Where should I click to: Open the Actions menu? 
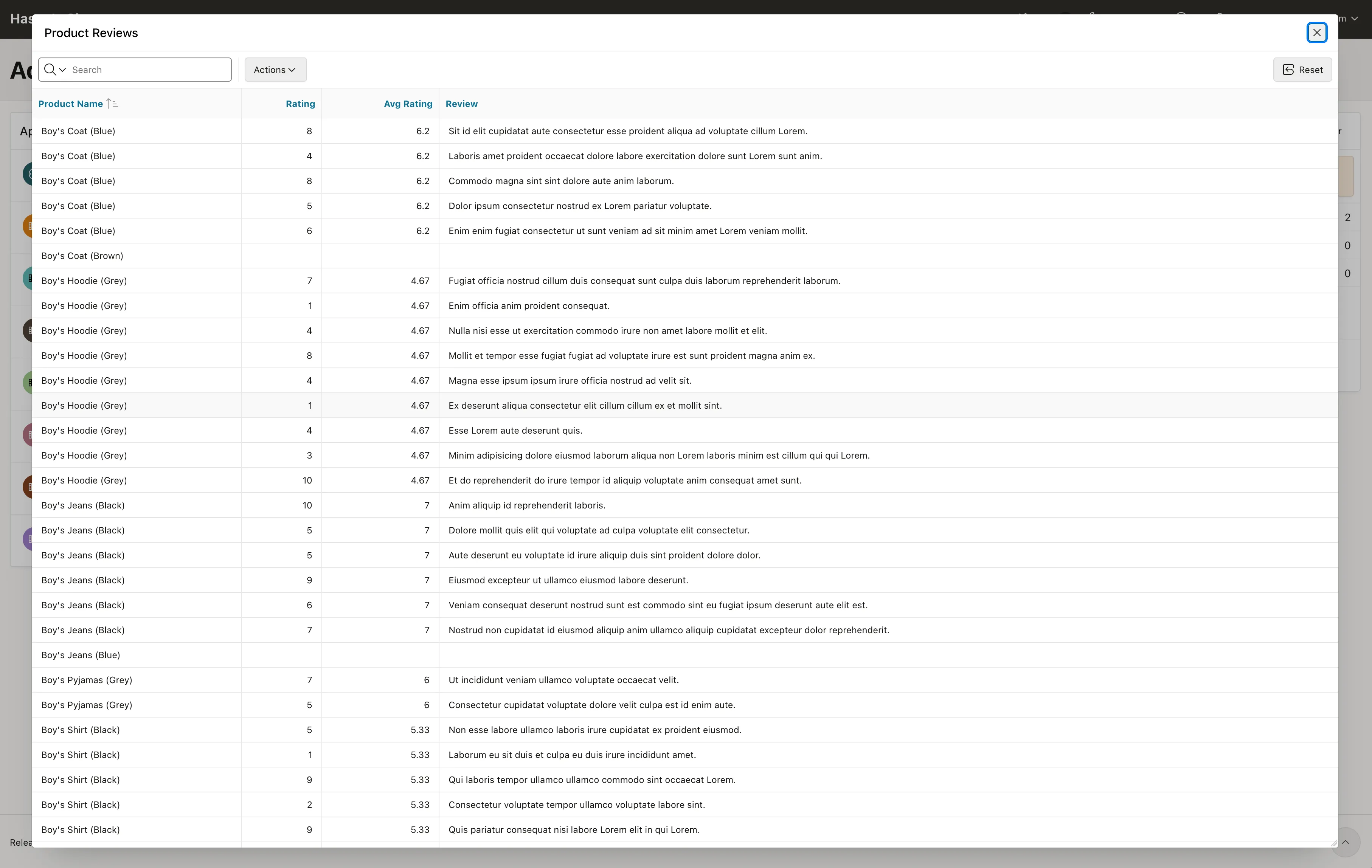point(275,70)
